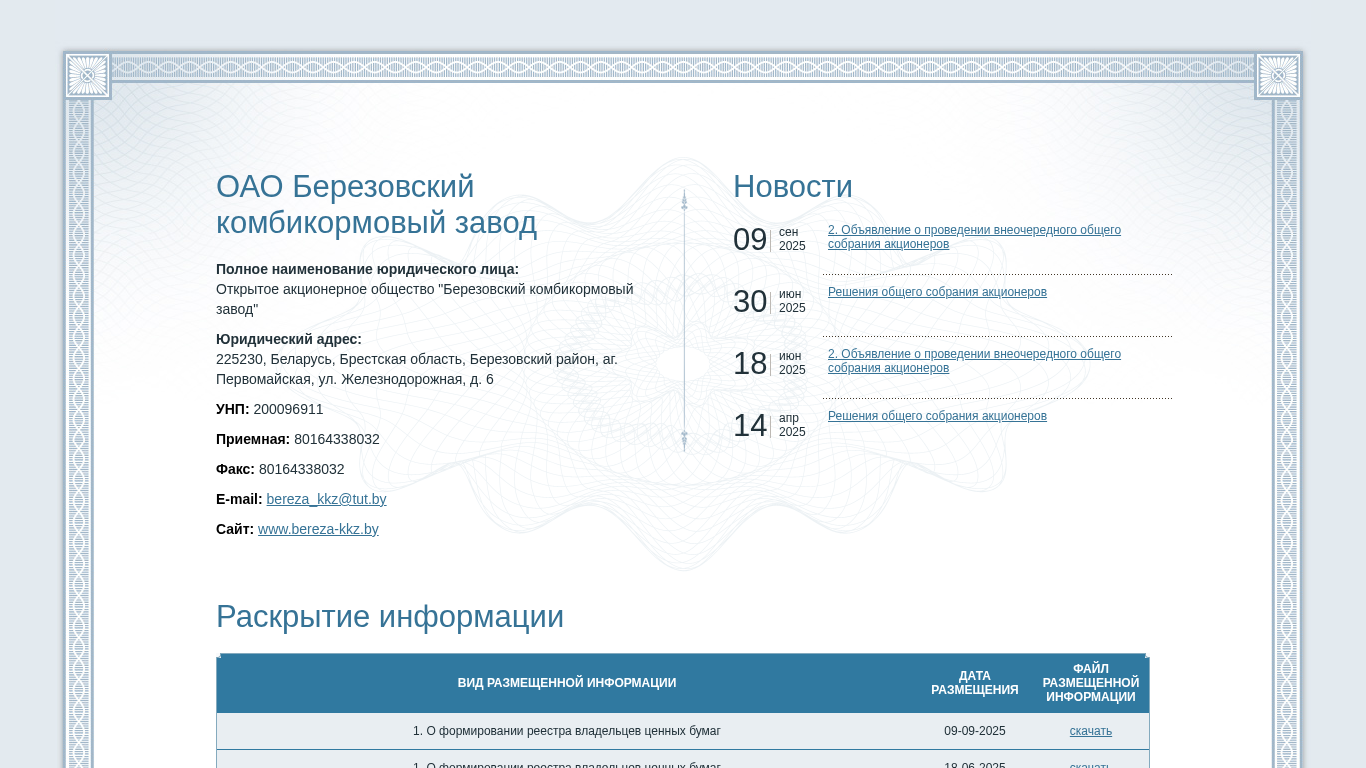Screen dimensions: 1366x768
Task: Click the Файл размещенной информации column header
Action: click(x=1091, y=683)
